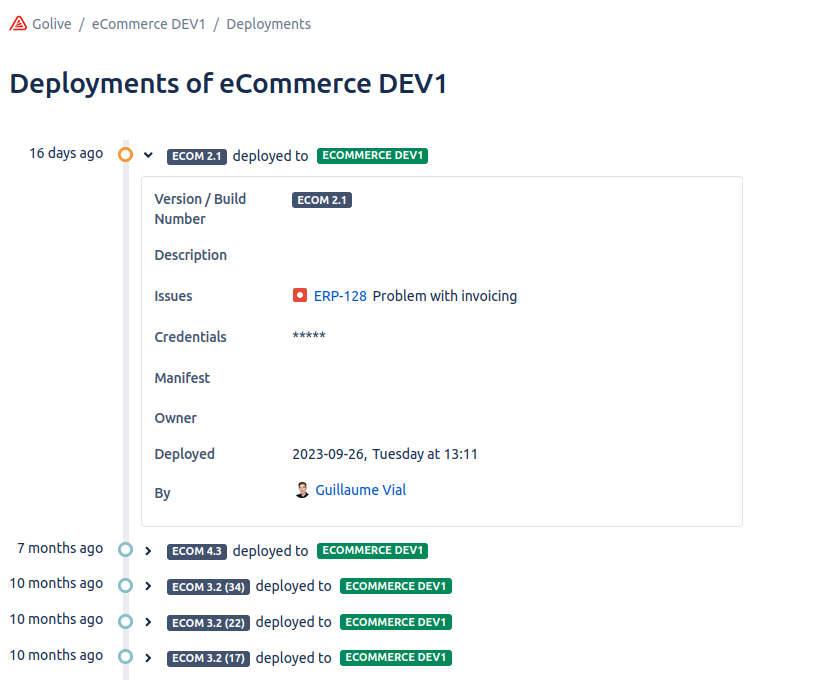
Task: Go to eCommerce DEV1 breadcrumb
Action: pyautogui.click(x=148, y=24)
